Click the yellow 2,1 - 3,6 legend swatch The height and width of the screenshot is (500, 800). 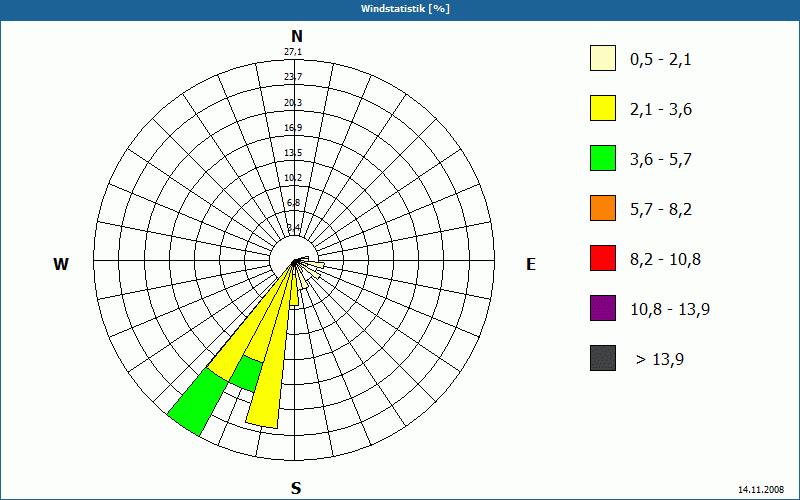tap(603, 108)
